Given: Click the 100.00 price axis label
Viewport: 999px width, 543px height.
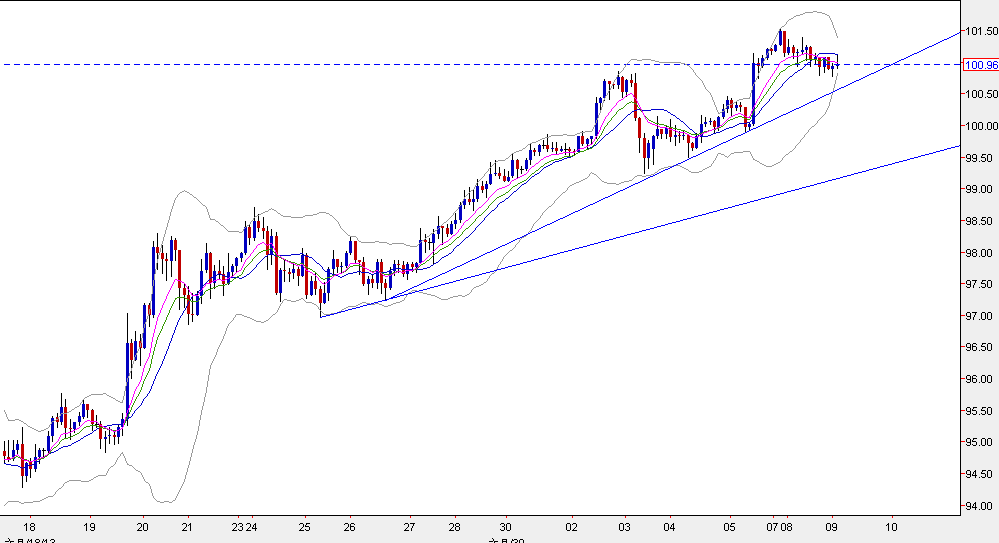Looking at the screenshot, I should (982, 126).
